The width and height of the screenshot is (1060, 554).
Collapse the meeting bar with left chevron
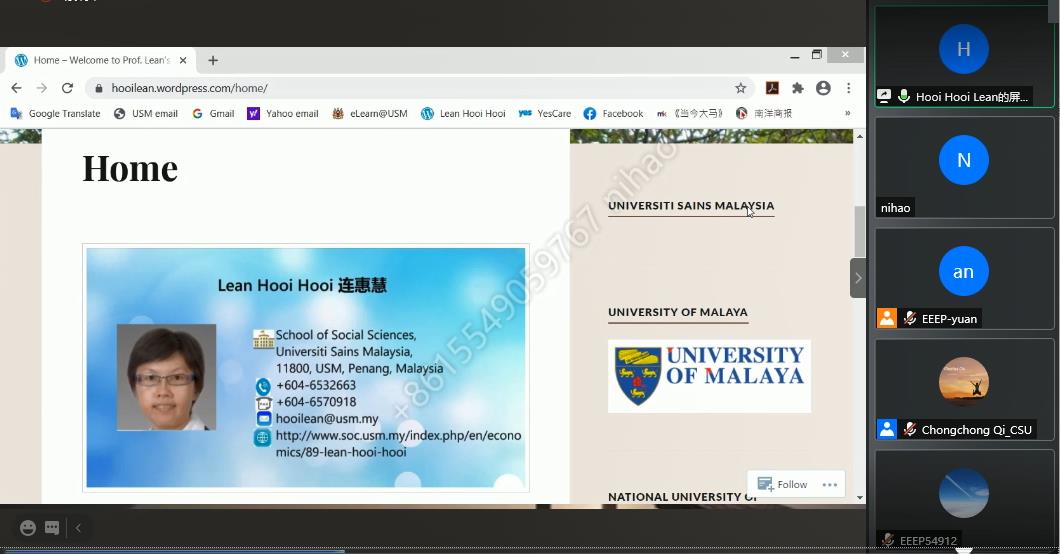[78, 528]
